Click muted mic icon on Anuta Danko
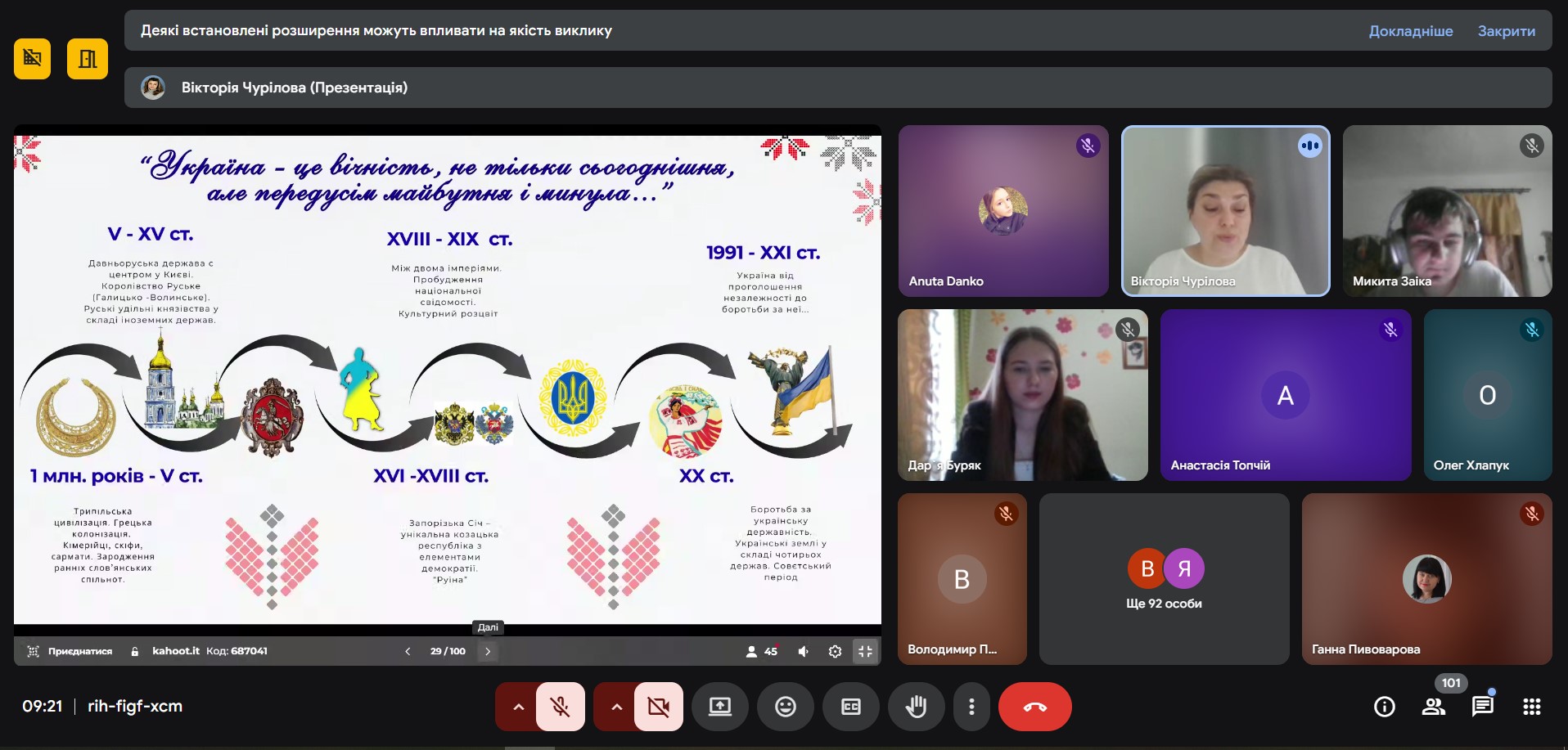1568x750 pixels. tap(1088, 146)
